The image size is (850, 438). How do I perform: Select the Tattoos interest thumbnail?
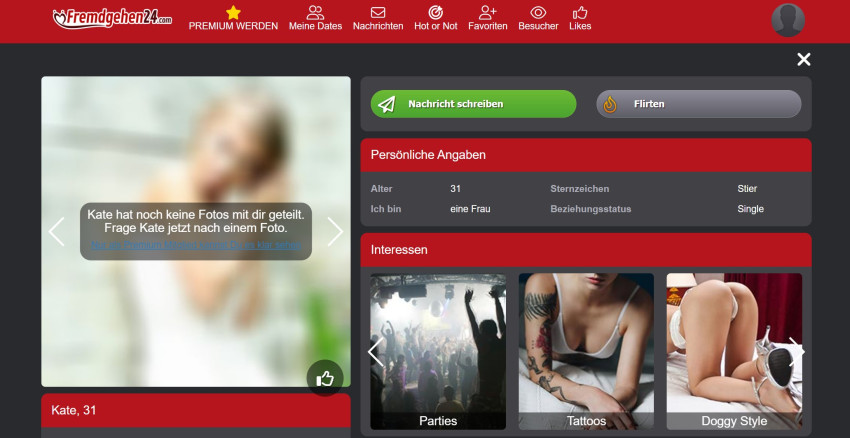coord(586,351)
